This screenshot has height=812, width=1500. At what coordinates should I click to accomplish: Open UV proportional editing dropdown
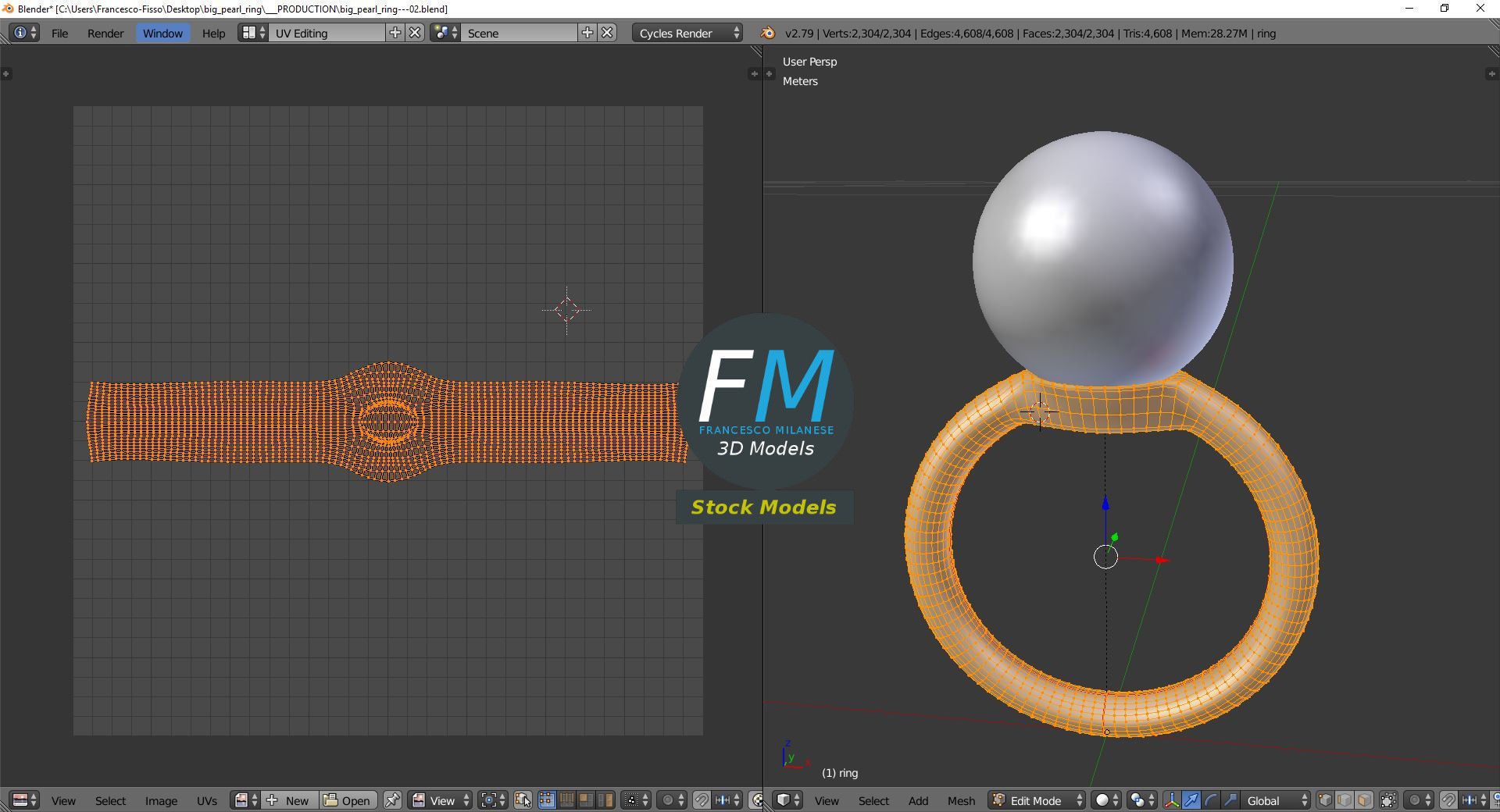pos(672,800)
